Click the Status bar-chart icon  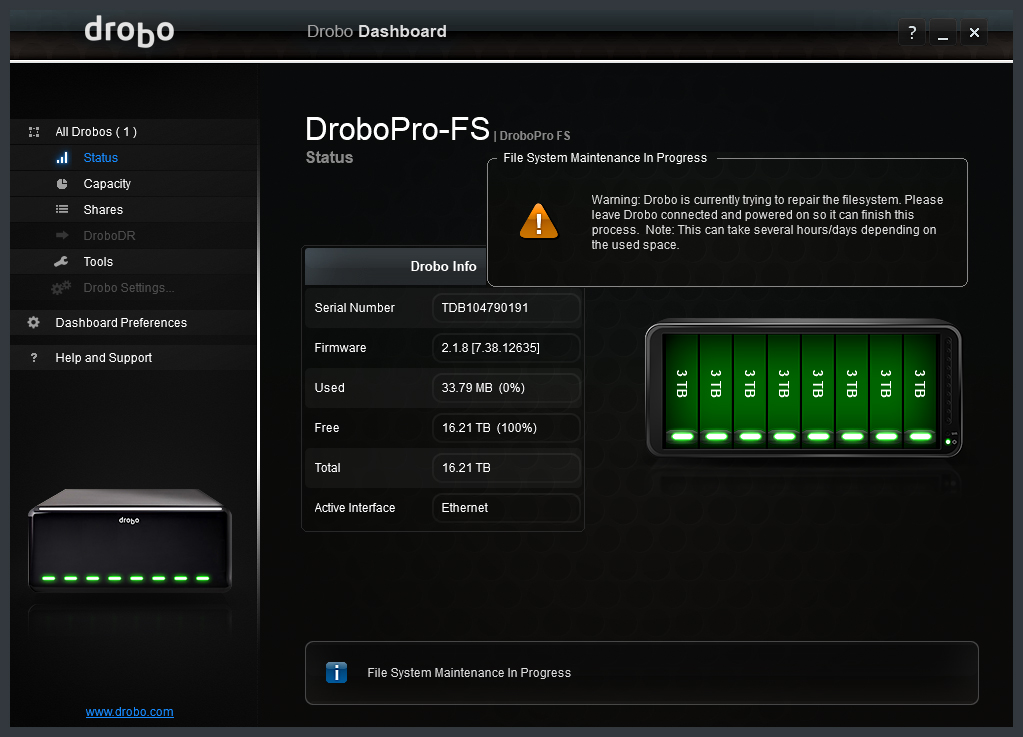pos(62,158)
